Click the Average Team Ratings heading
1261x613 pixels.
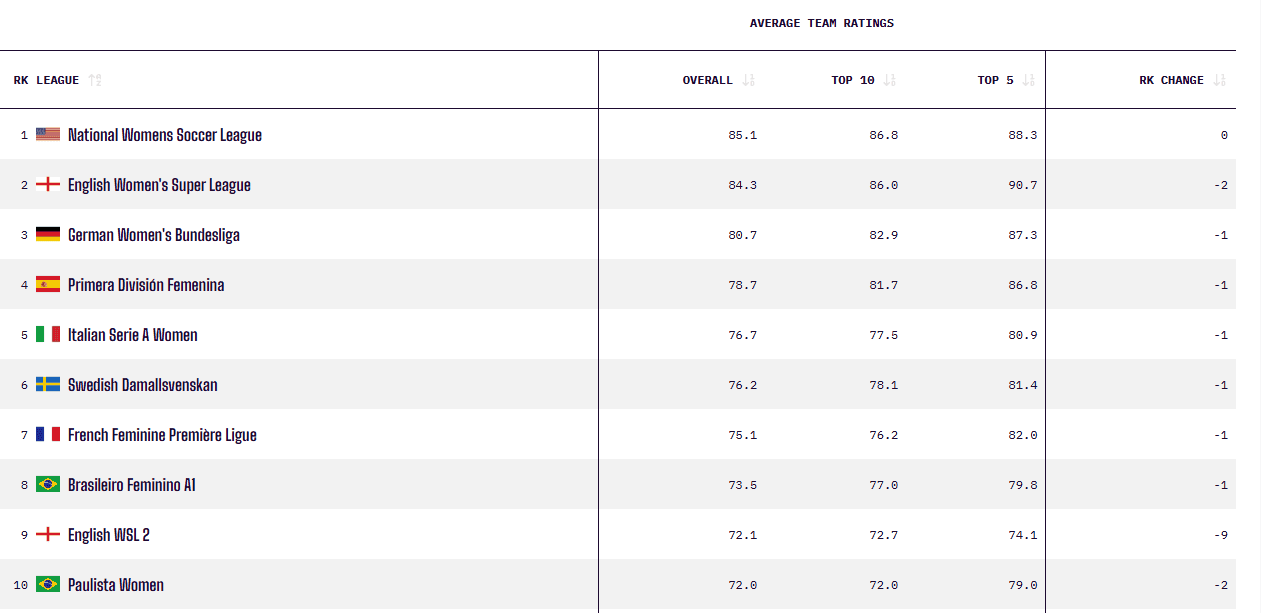click(822, 23)
